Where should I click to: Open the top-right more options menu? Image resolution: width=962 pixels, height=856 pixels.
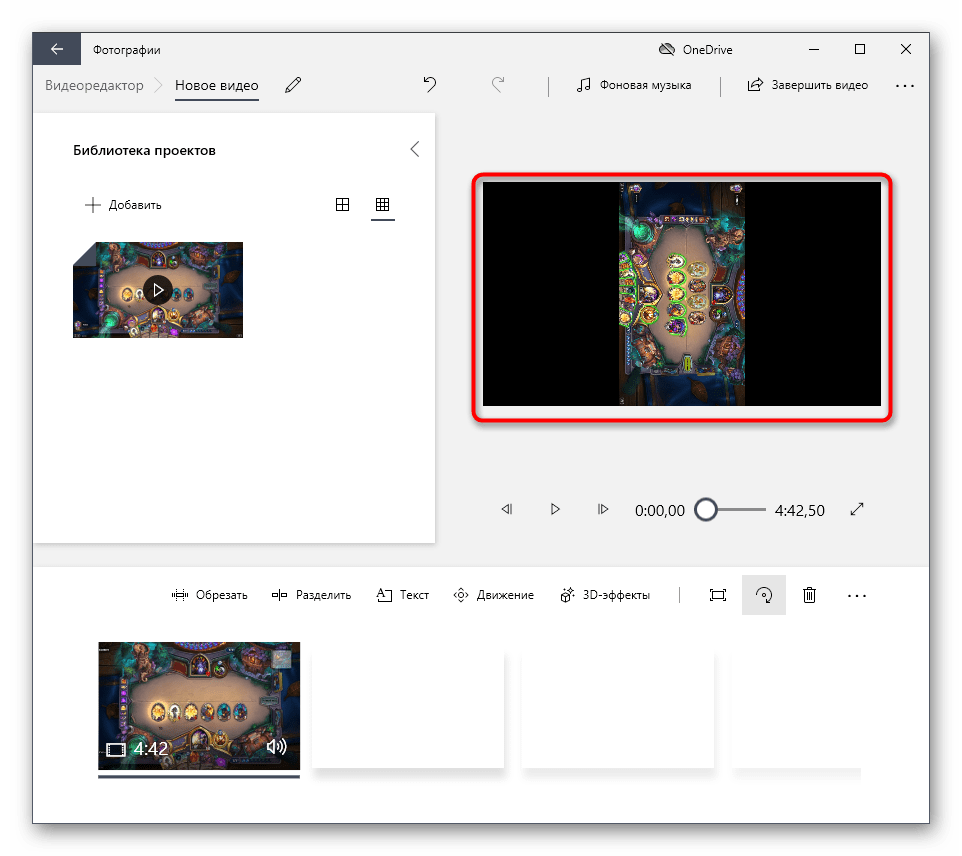pos(905,86)
